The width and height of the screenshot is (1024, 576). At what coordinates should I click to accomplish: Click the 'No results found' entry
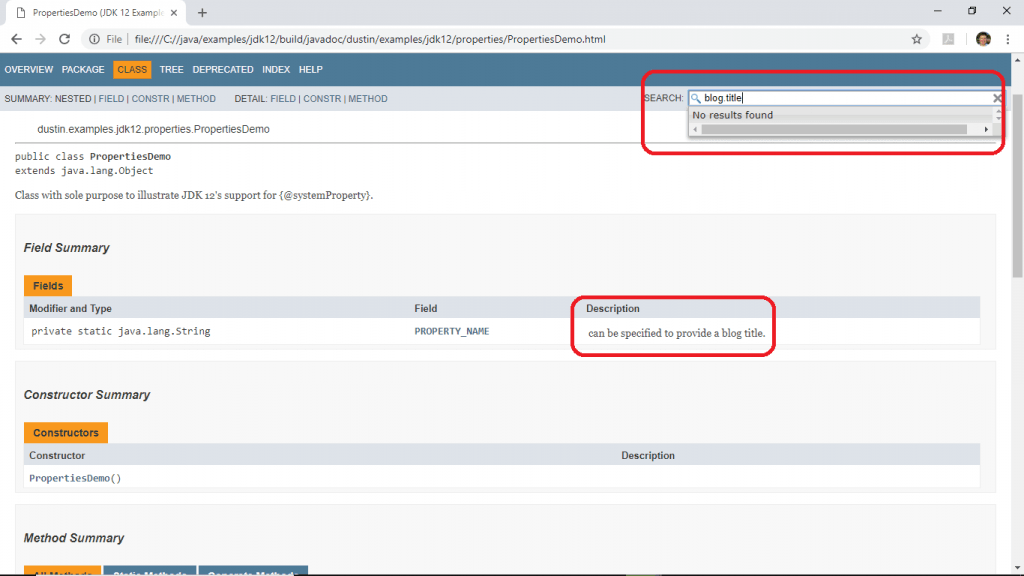(x=732, y=115)
